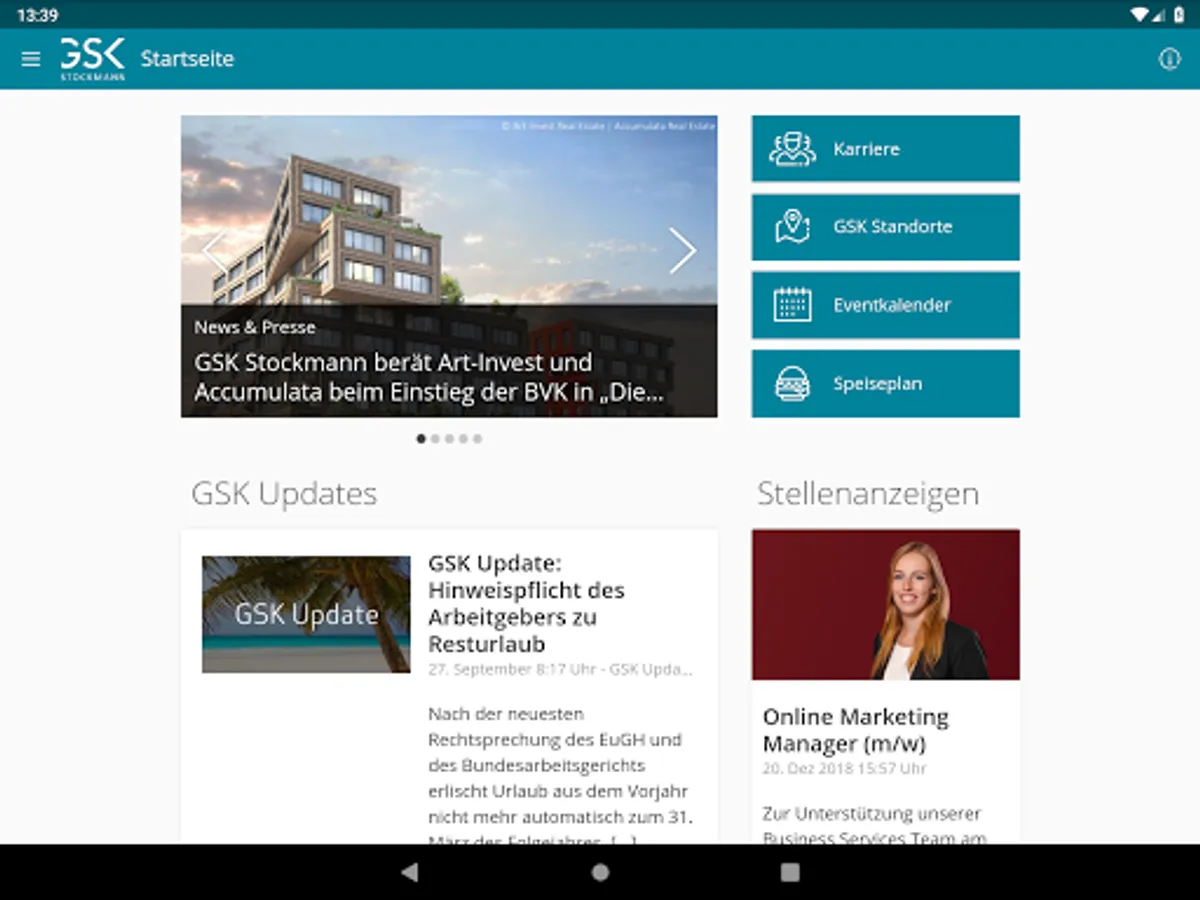The width and height of the screenshot is (1200, 900).
Task: Open the hamburger navigation menu
Action: 31,59
